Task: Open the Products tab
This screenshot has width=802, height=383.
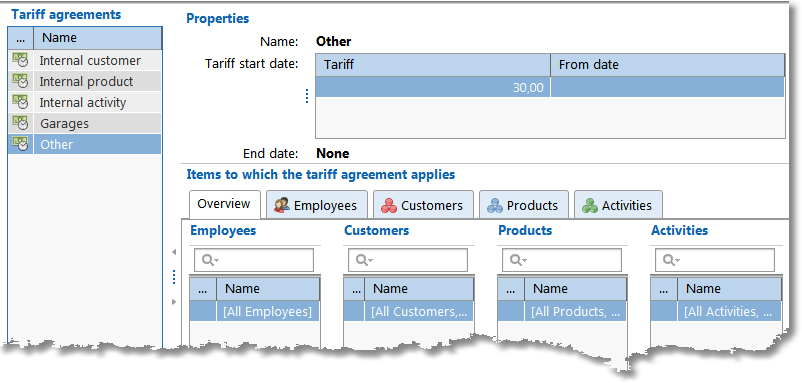Action: [524, 206]
